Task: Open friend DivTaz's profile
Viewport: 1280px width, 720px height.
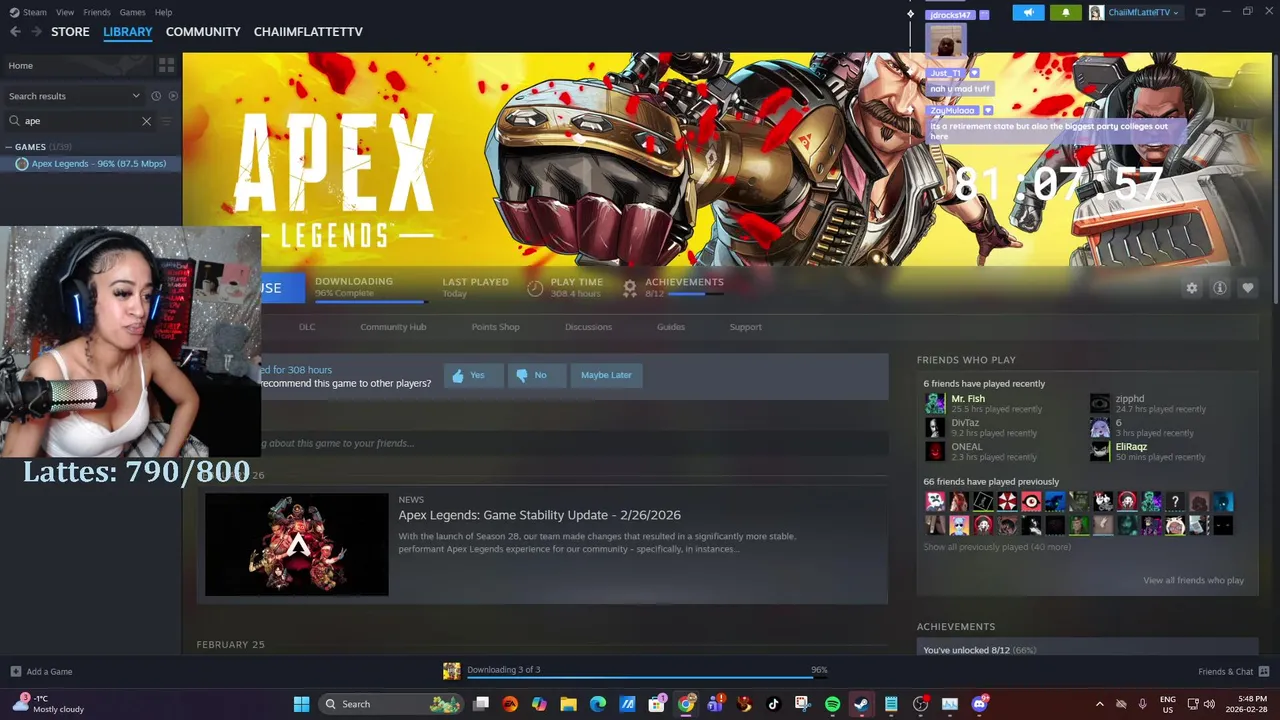Action: tap(965, 423)
